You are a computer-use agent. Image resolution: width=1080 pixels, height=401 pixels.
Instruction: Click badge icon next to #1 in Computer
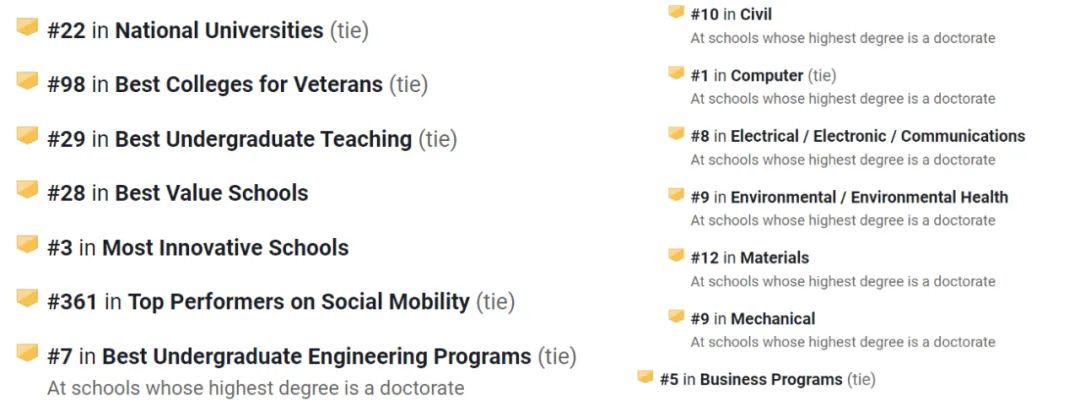click(676, 73)
